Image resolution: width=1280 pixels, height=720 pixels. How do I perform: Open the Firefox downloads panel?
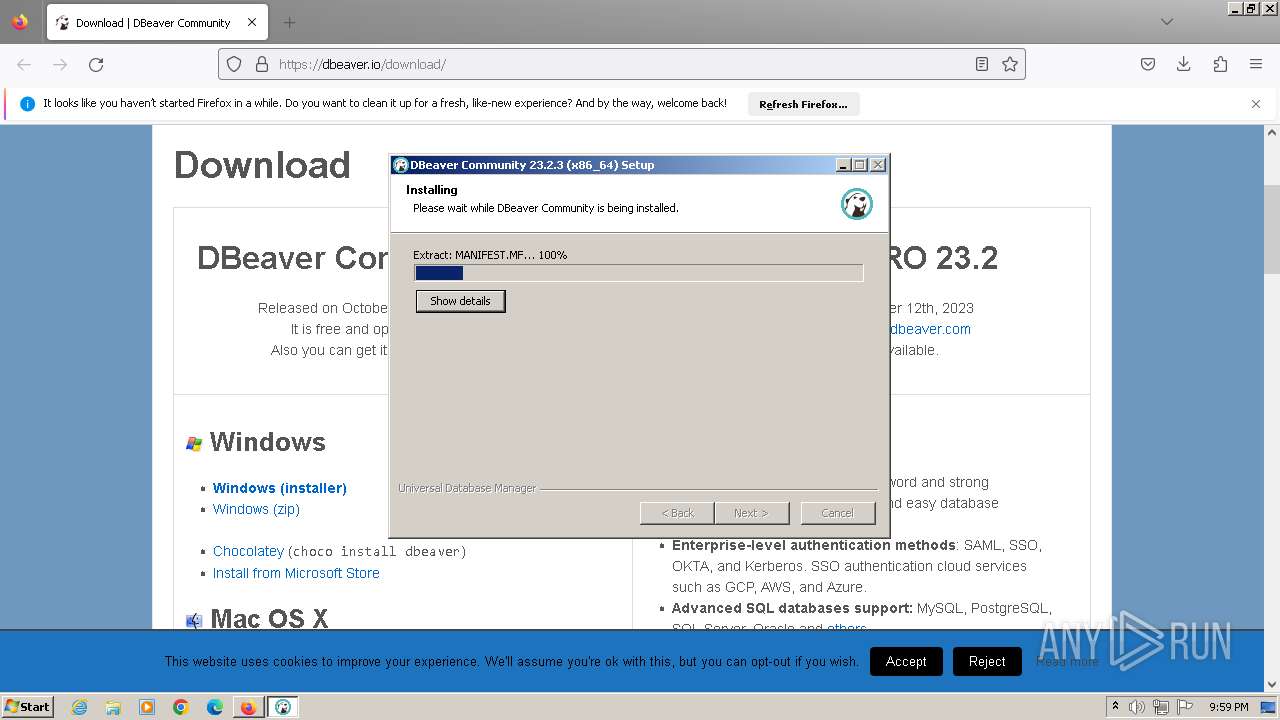(1184, 64)
